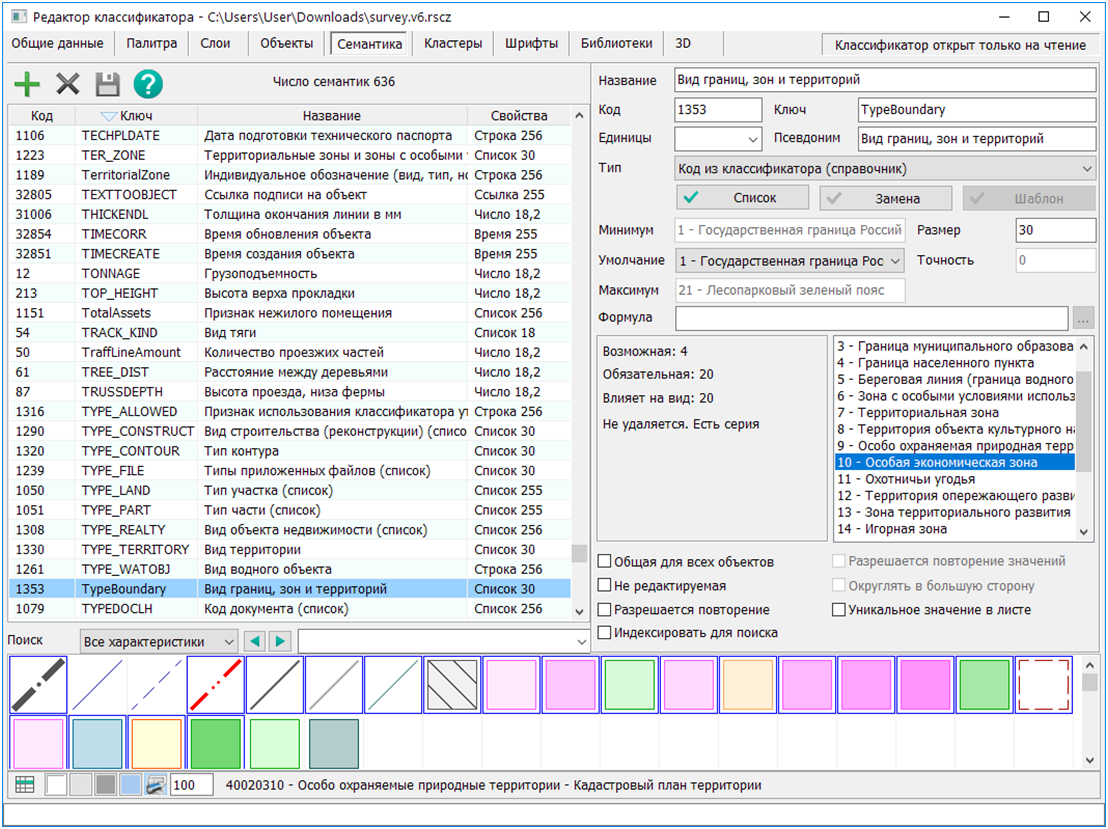Click the printer icon in bottom toolbar
The image size is (1108, 829).
pyautogui.click(x=155, y=785)
